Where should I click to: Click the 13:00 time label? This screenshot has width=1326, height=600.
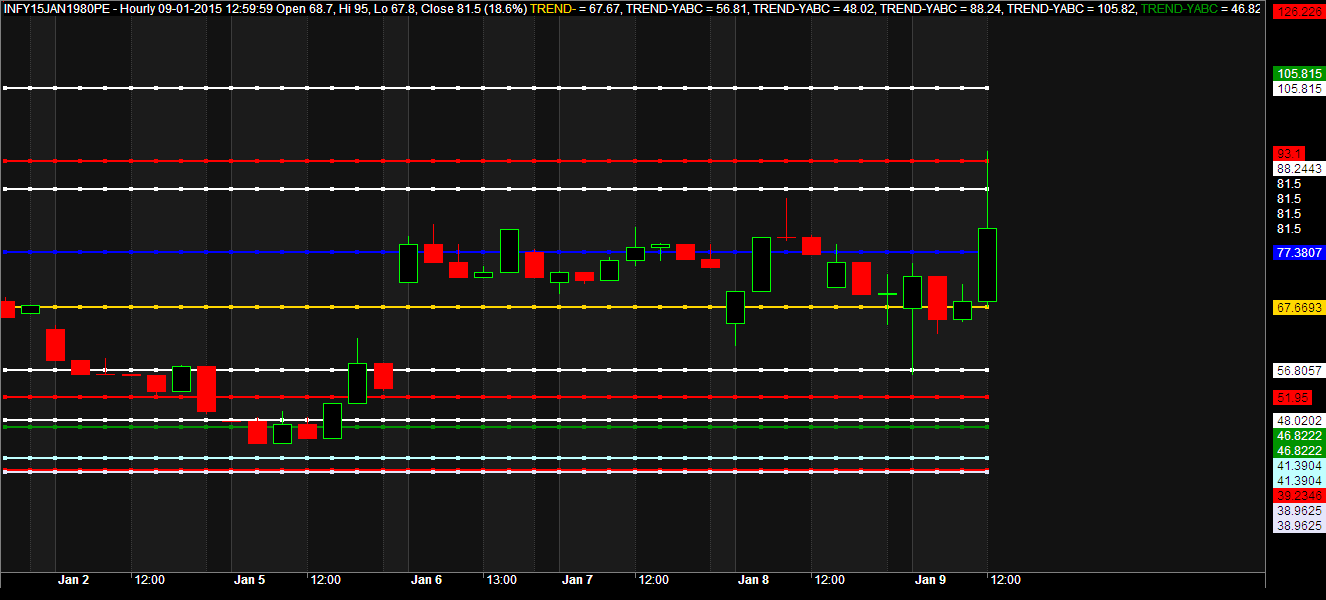click(x=501, y=580)
